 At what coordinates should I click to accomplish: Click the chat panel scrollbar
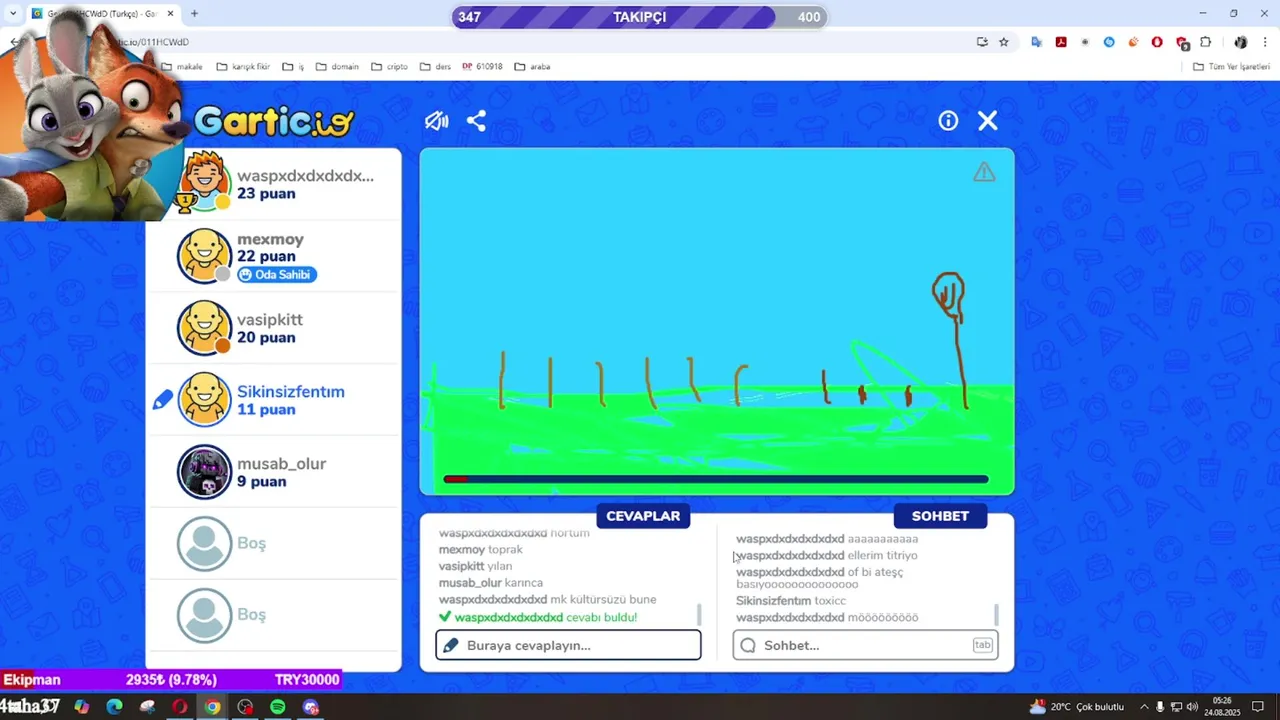996,614
